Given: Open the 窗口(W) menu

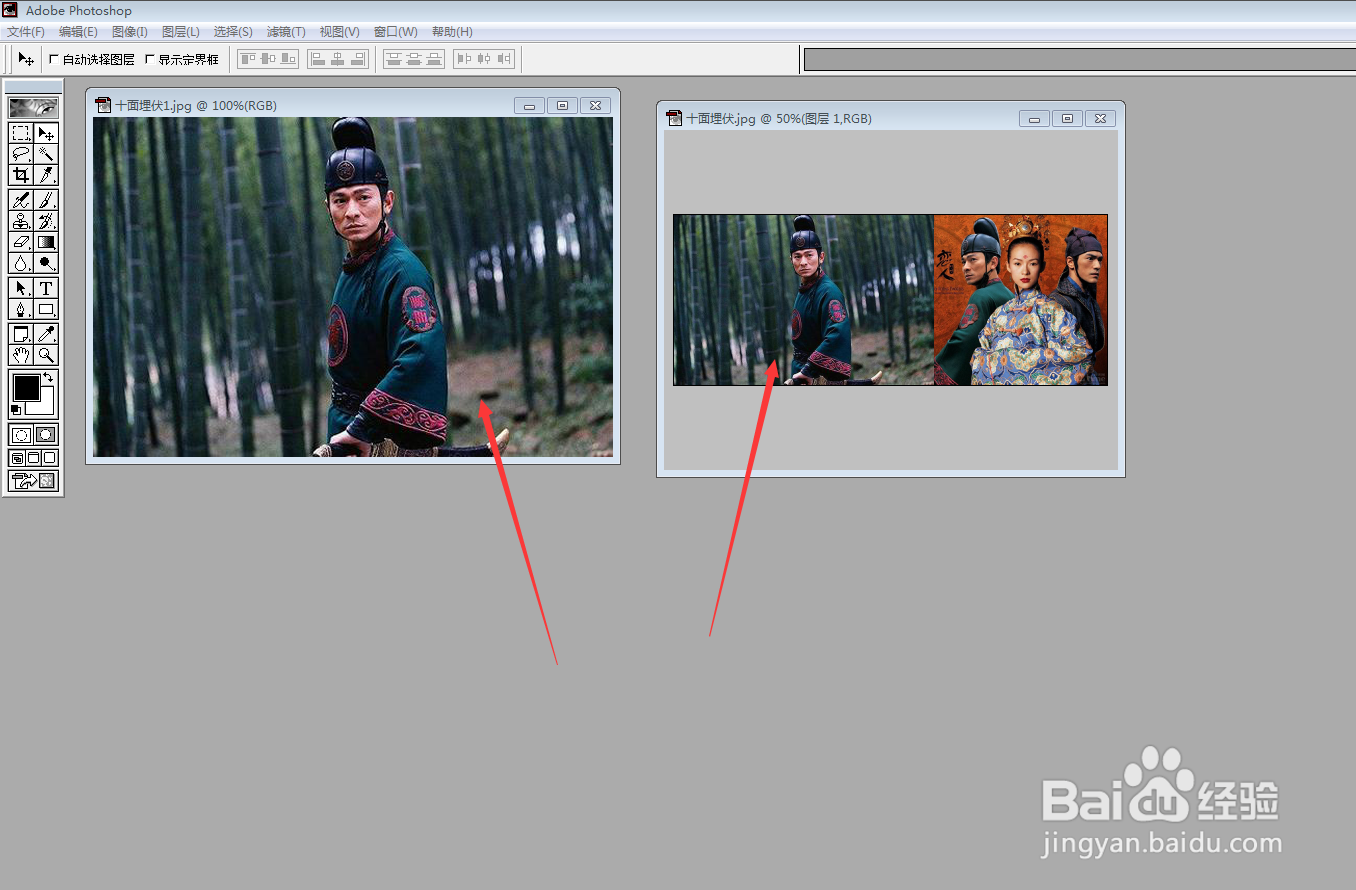Looking at the screenshot, I should point(396,32).
